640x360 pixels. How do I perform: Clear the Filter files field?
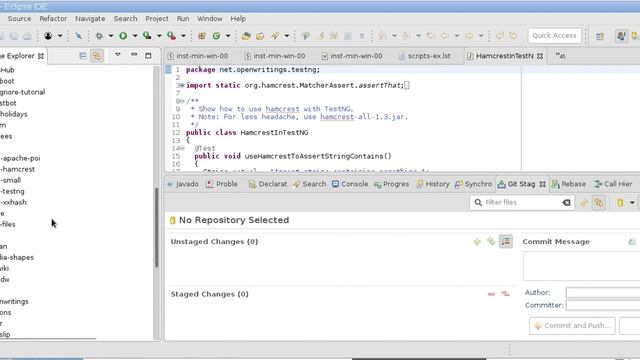tap(566, 202)
